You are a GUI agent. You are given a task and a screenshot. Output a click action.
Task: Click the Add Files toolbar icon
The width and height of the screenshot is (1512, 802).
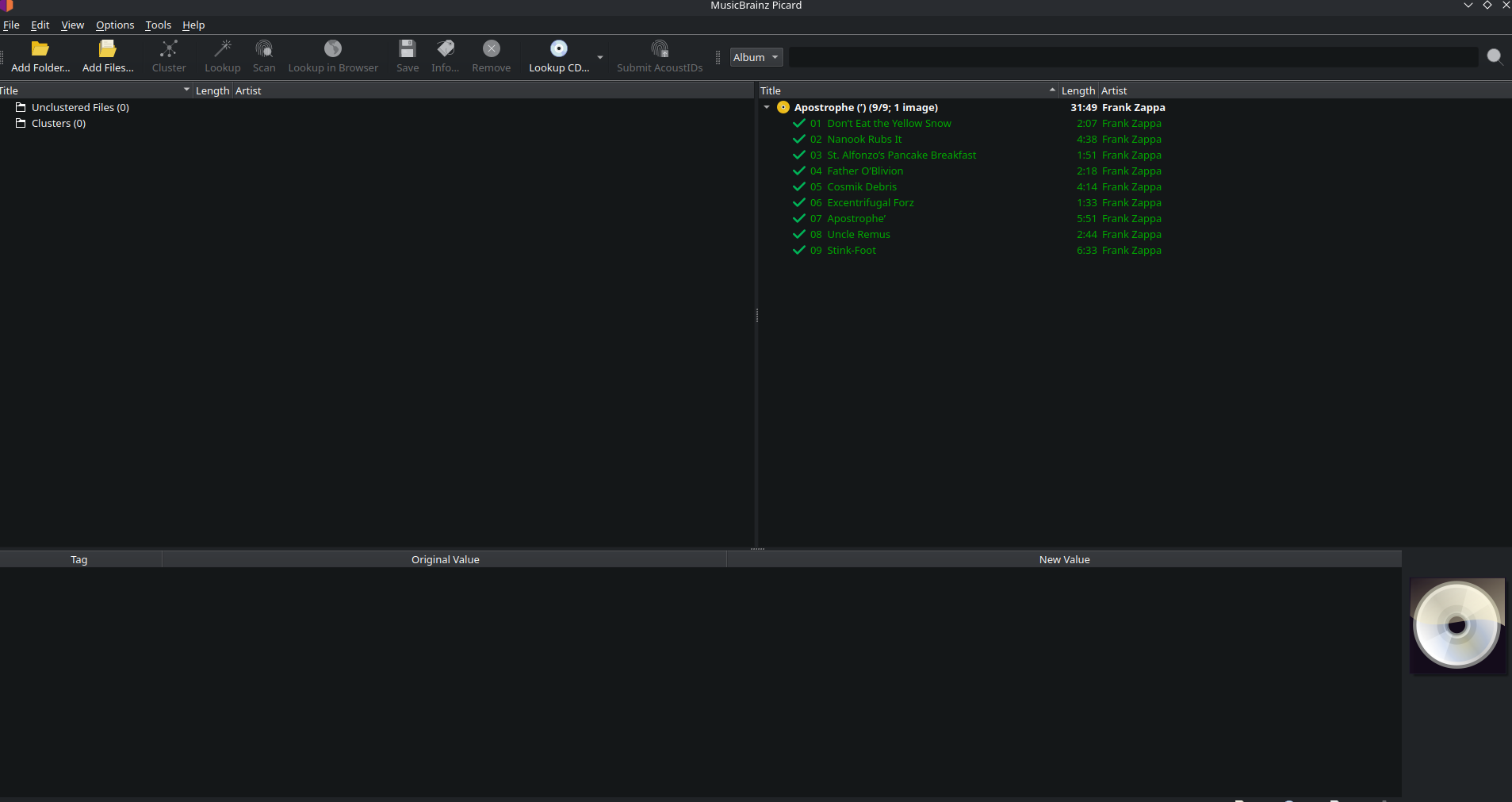point(108,49)
